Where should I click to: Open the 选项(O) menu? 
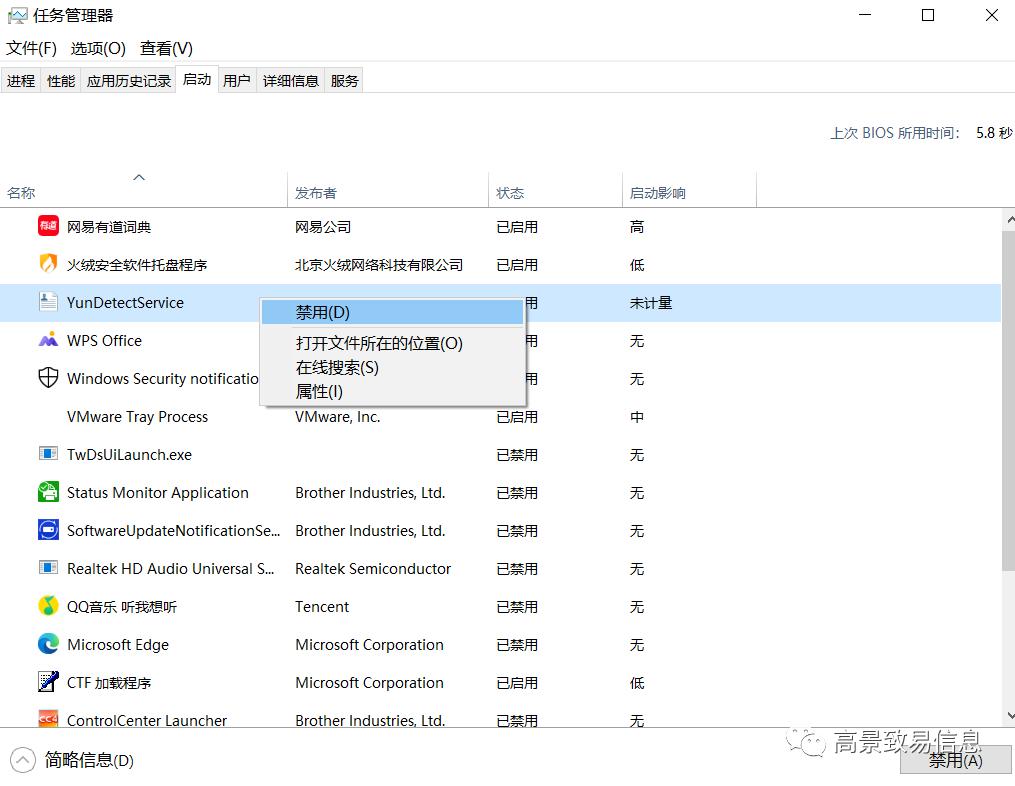click(x=97, y=47)
